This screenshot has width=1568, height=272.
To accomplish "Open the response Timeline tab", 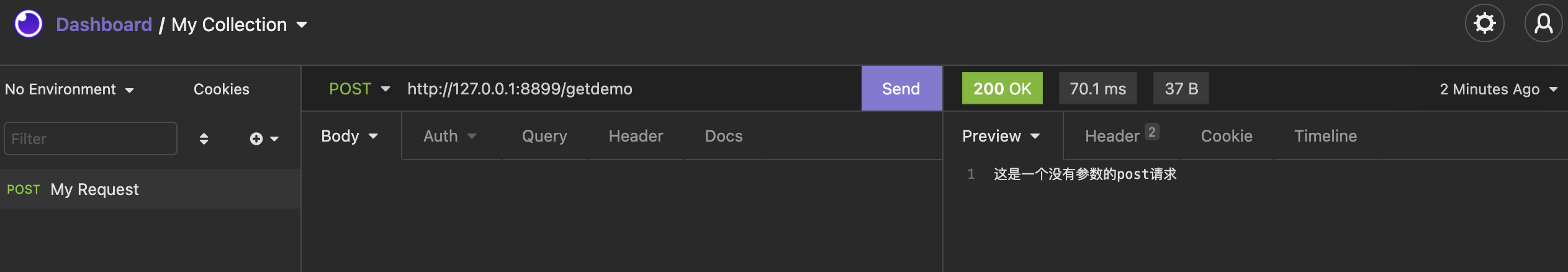I will click(x=1325, y=136).
